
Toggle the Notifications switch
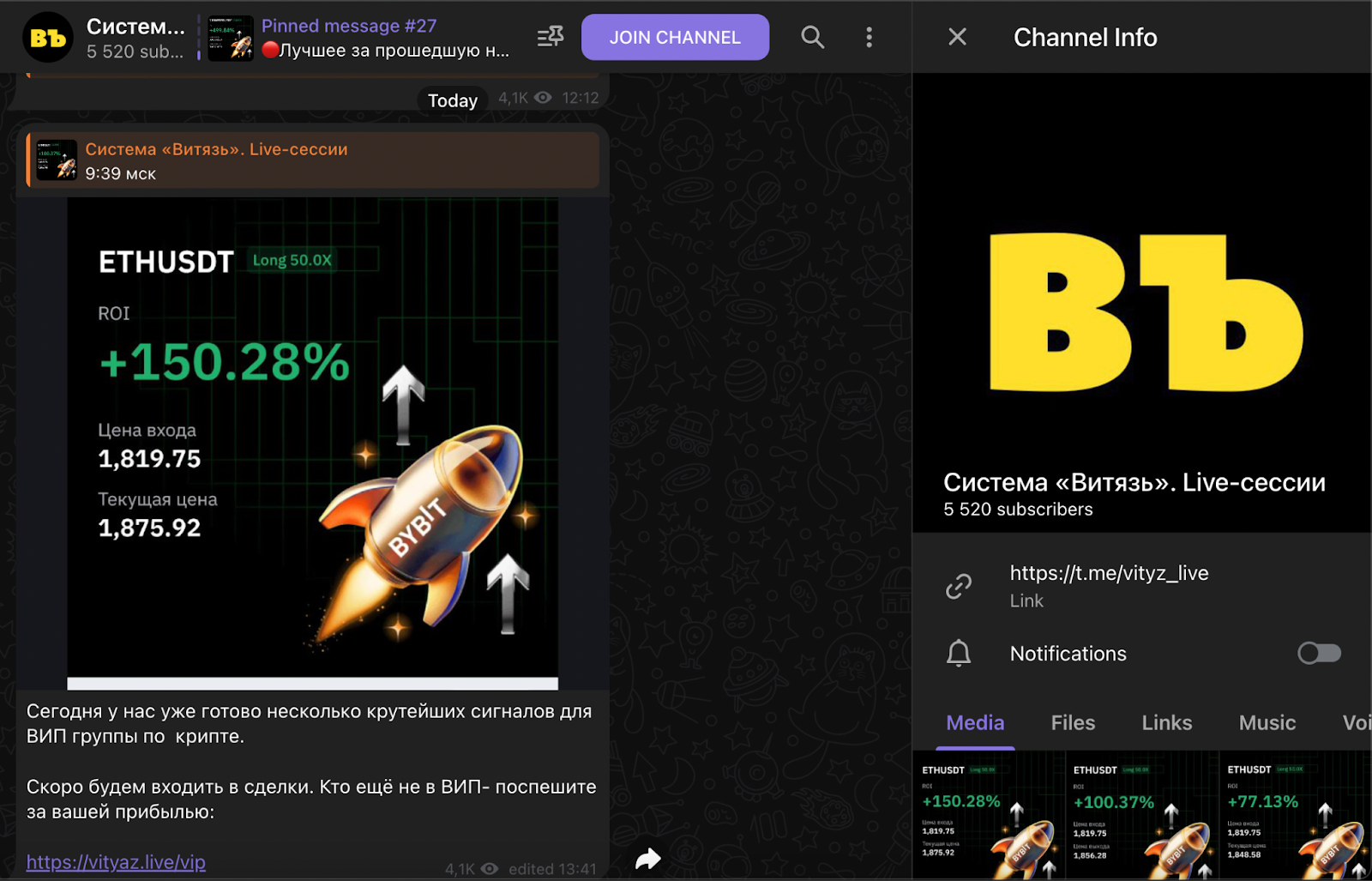tap(1319, 654)
